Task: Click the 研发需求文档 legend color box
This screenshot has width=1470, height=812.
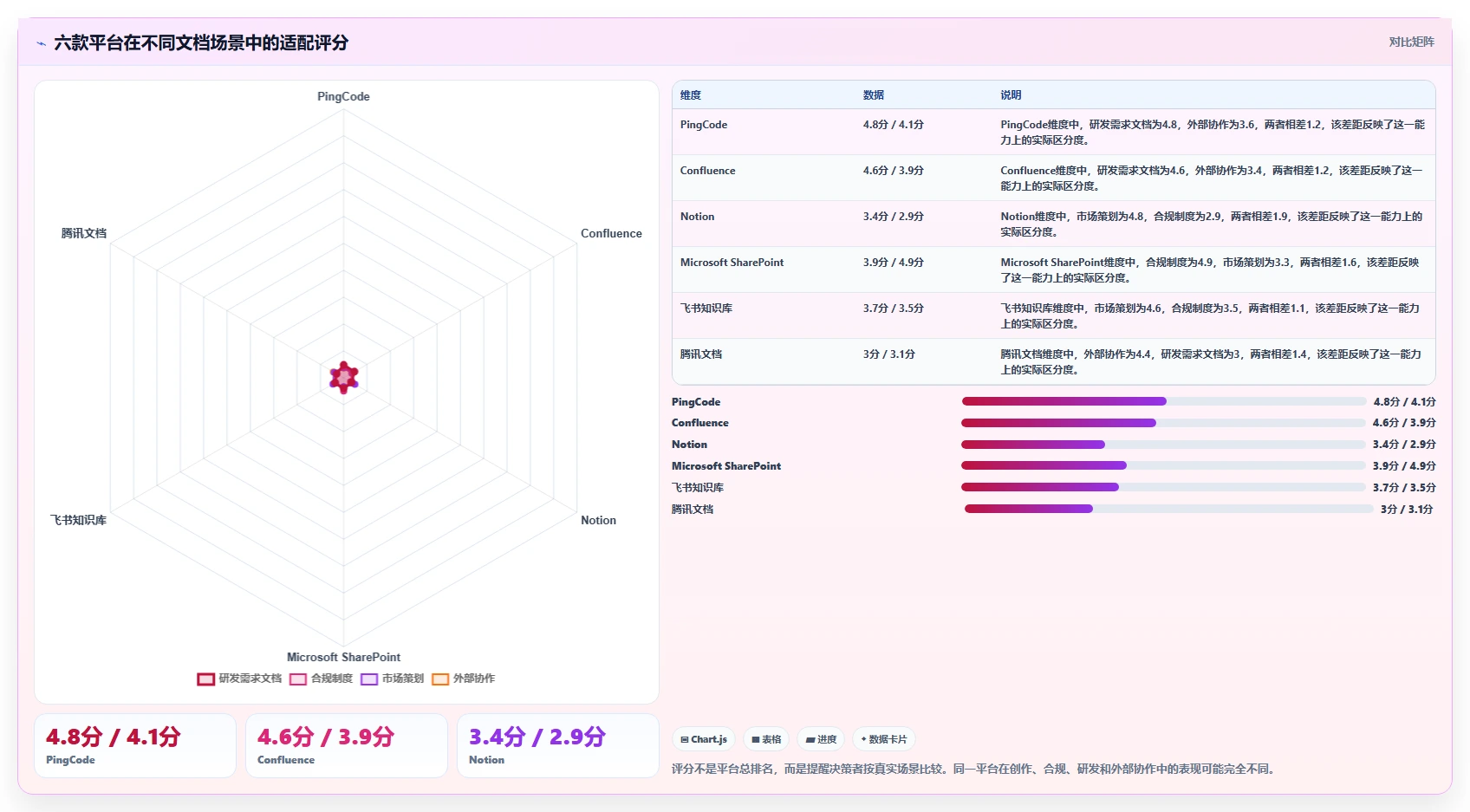Action: pos(205,679)
